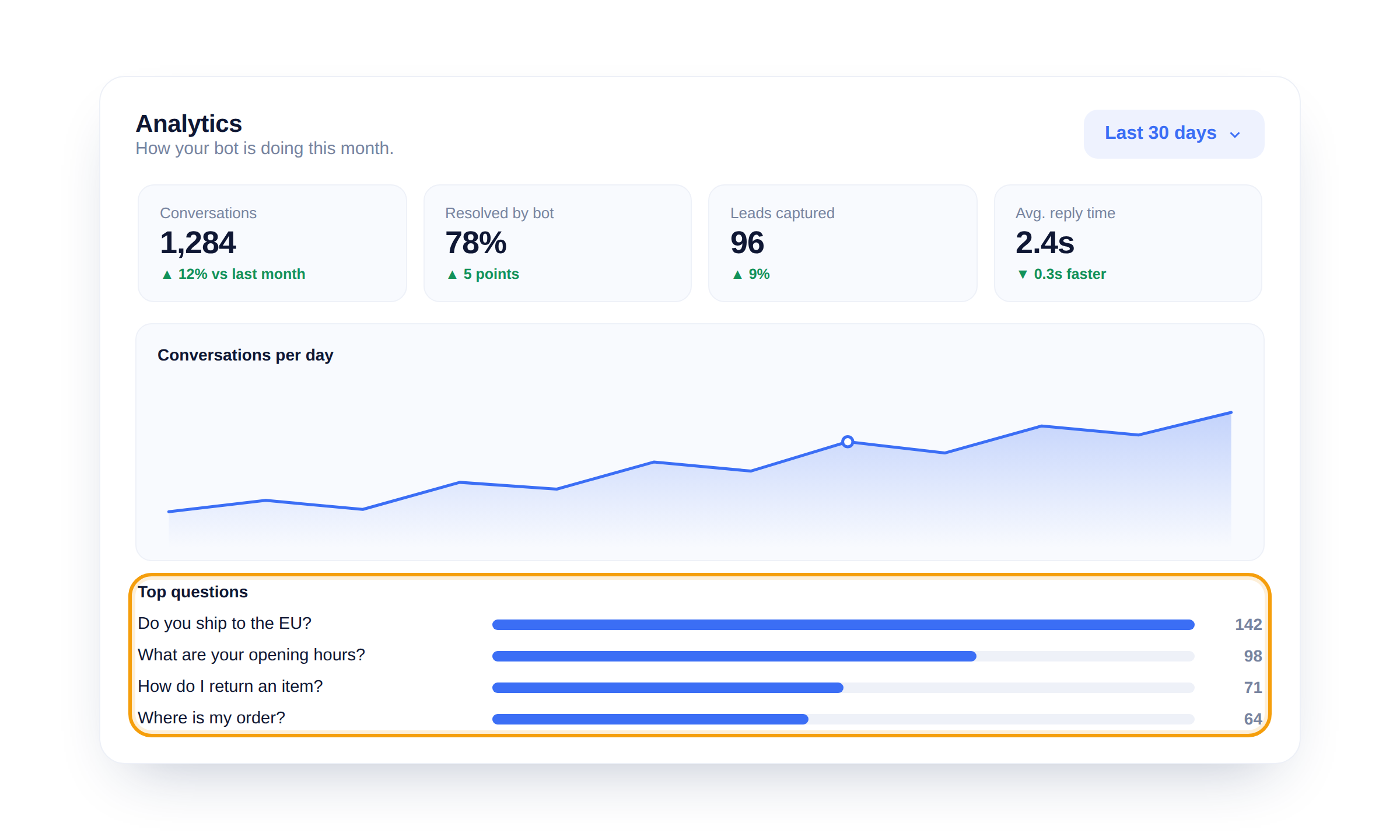Click the Top questions heading
Image resolution: width=1400 pixels, height=840 pixels.
(x=193, y=592)
